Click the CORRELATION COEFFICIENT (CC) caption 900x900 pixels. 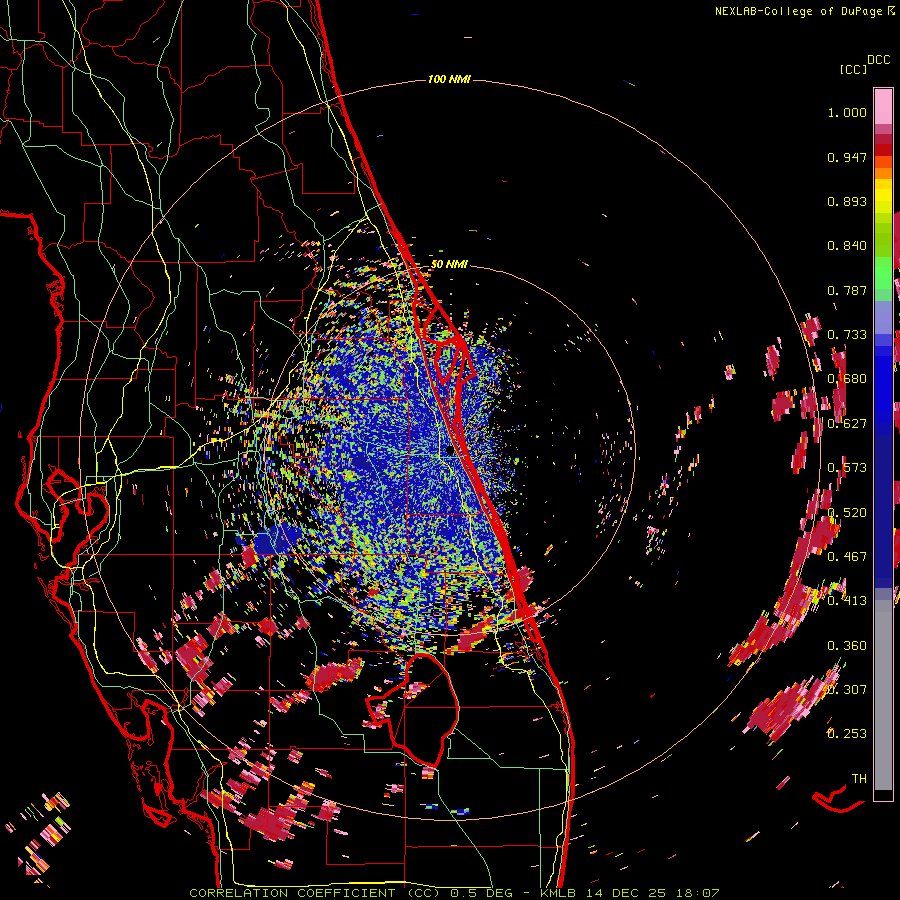click(315, 893)
